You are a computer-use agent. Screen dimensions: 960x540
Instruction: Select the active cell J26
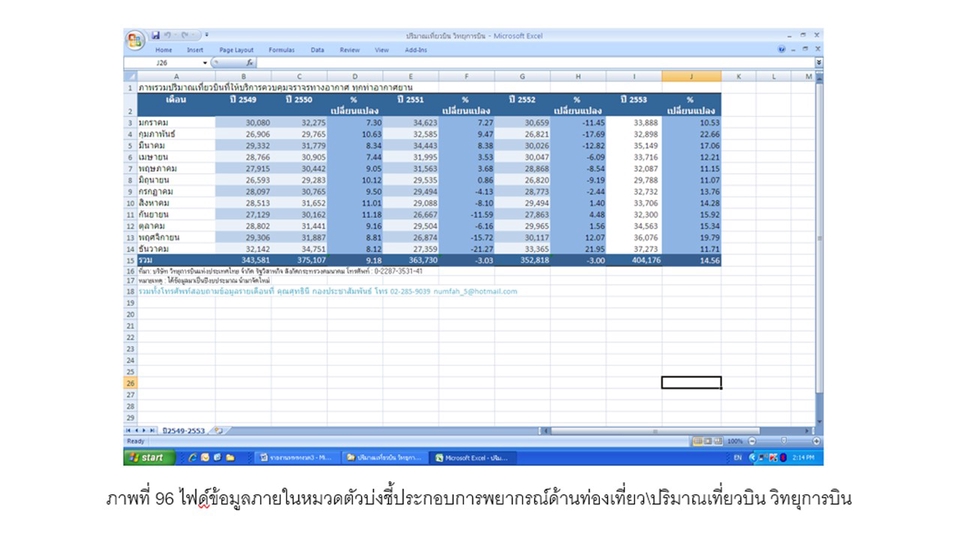pyautogui.click(x=691, y=383)
